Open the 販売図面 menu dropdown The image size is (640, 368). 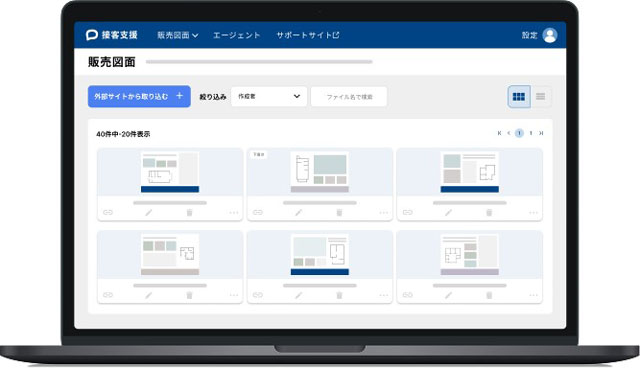178,35
